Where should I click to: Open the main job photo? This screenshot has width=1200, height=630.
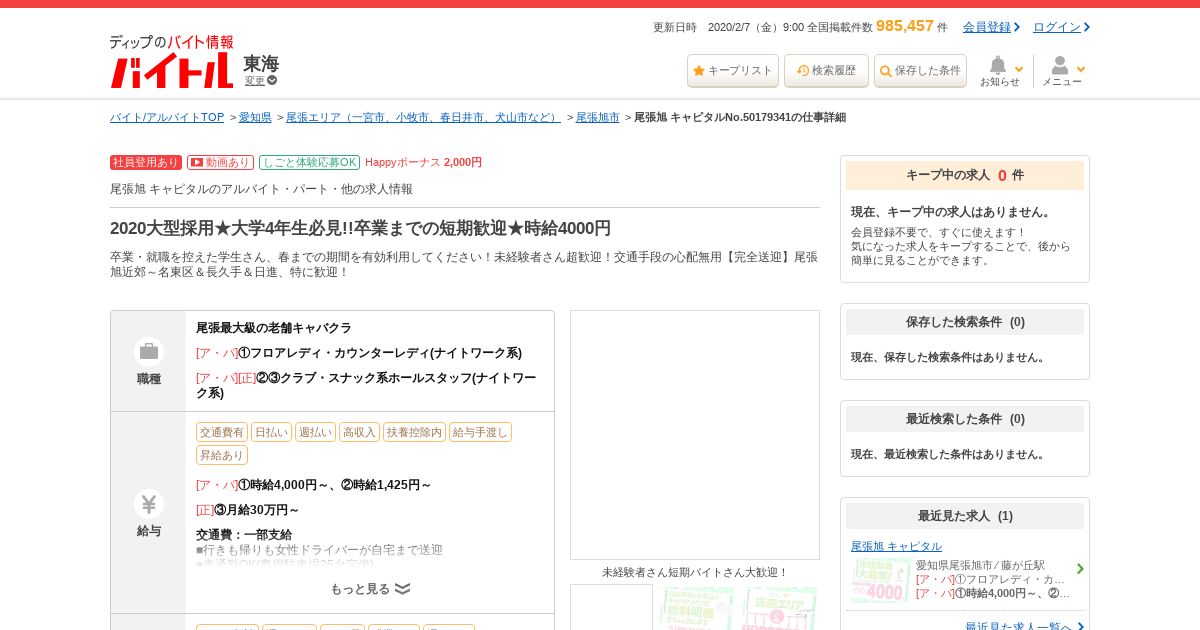(x=695, y=435)
